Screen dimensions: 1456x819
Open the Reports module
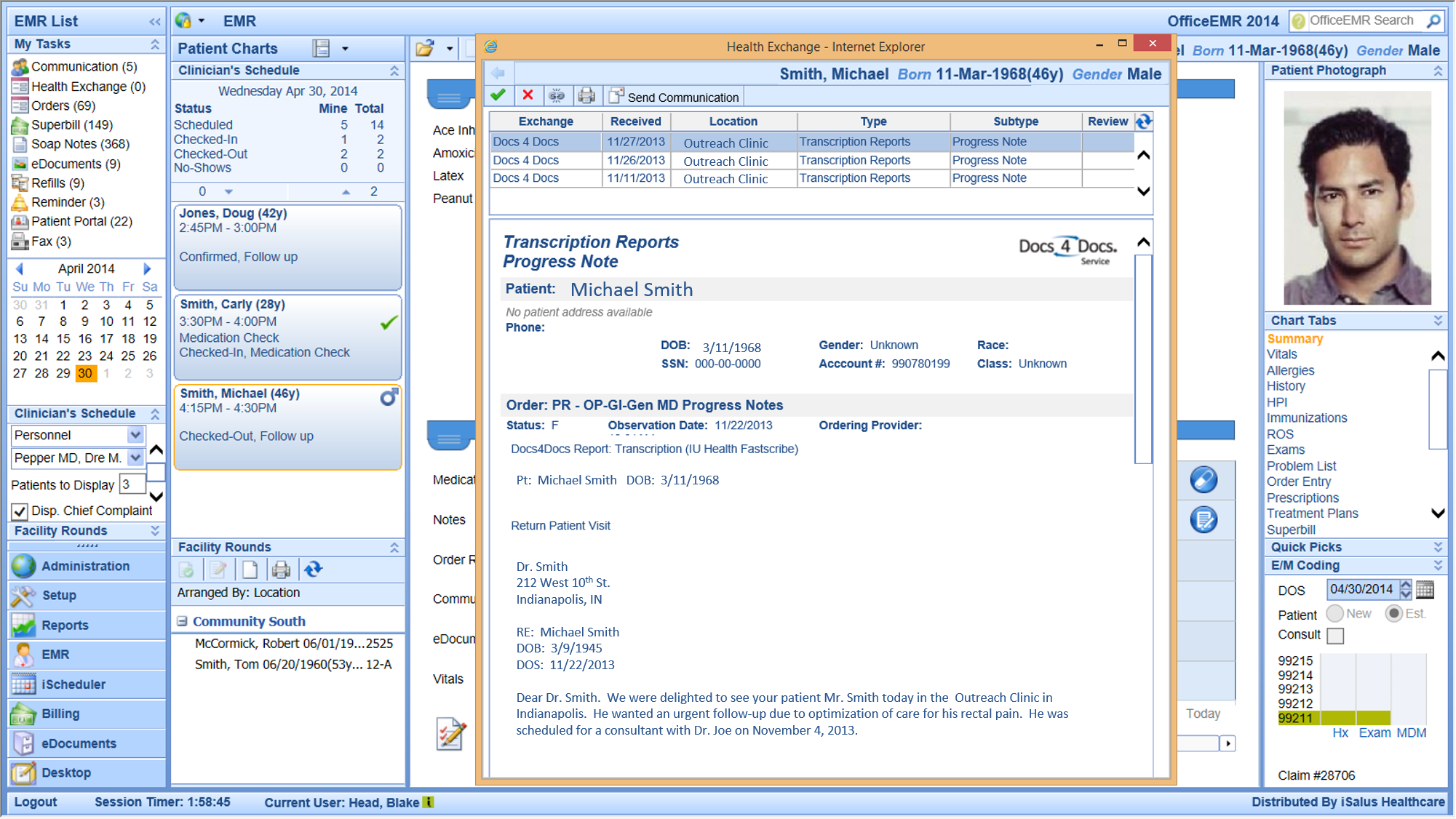[x=87, y=625]
